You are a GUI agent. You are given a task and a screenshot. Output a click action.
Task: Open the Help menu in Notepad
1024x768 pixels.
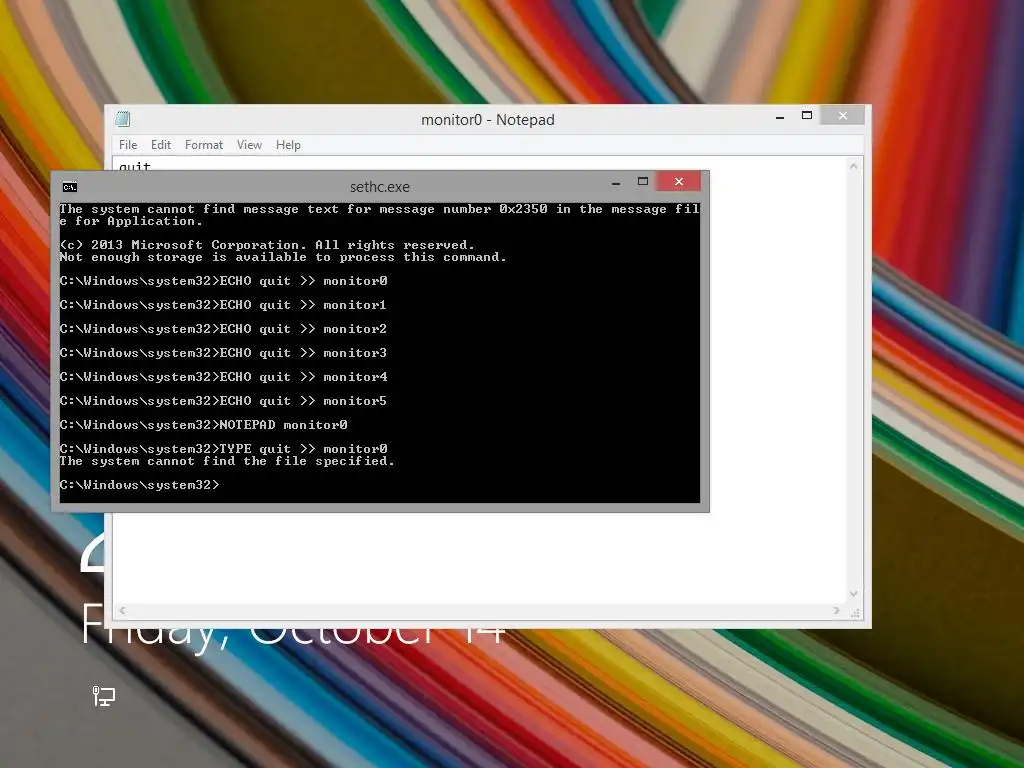click(288, 145)
